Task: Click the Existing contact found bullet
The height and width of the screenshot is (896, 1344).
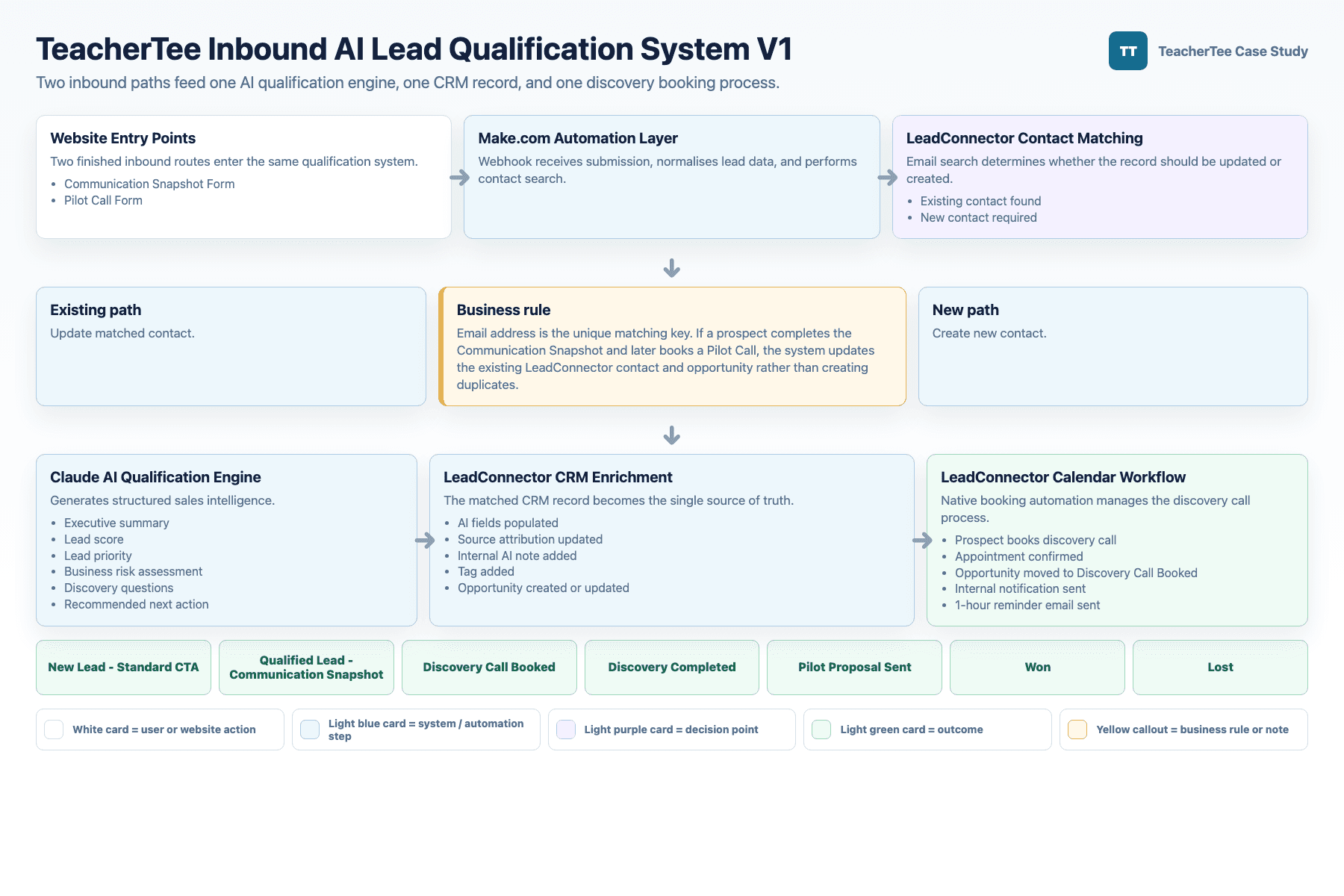Action: point(980,201)
